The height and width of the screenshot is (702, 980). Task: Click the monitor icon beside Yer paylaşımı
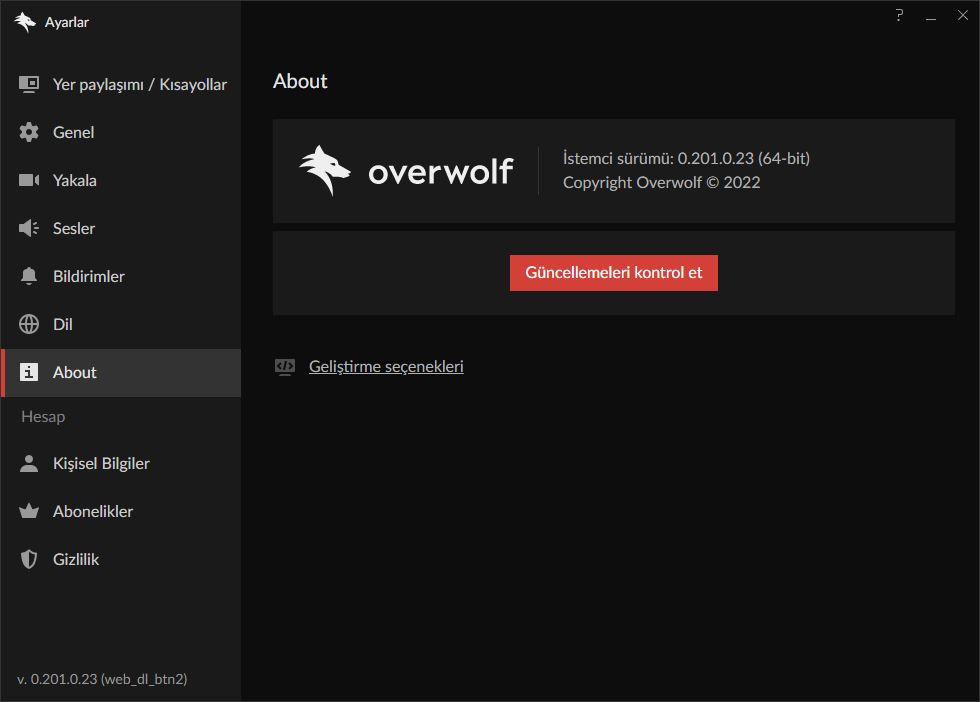tap(29, 84)
